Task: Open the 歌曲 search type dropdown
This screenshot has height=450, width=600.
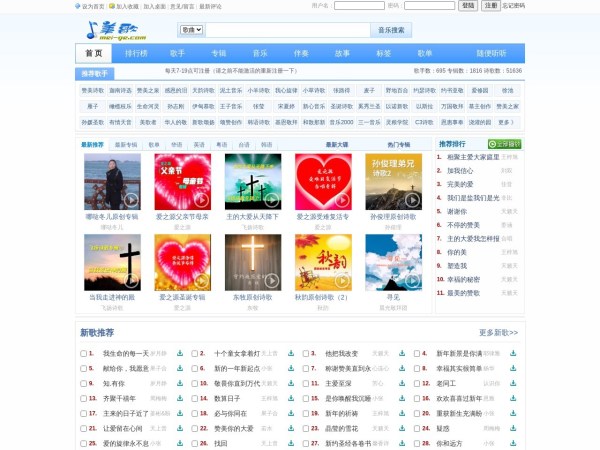Action: [x=191, y=30]
